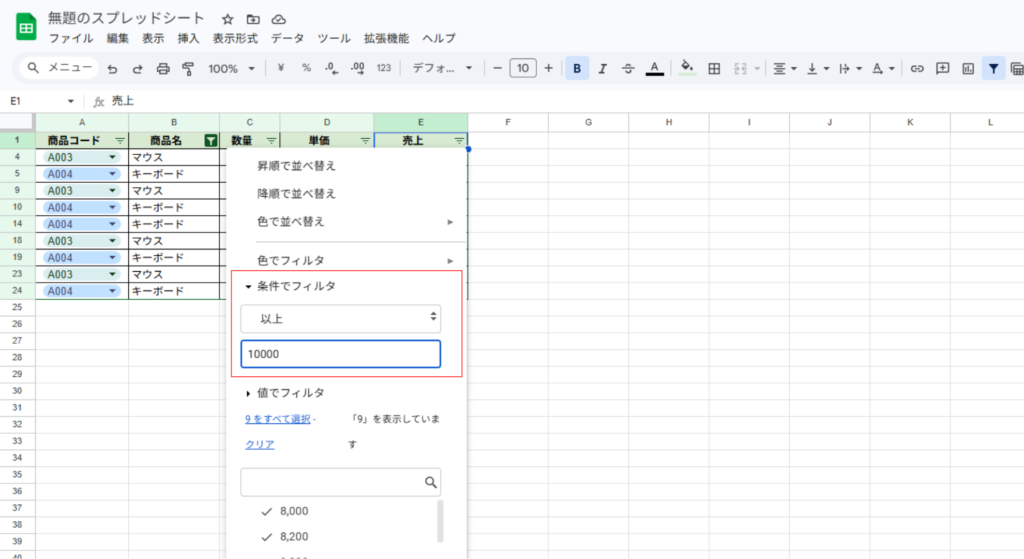Open the 以上 condition dropdown
The height and width of the screenshot is (559, 1024).
click(340, 317)
